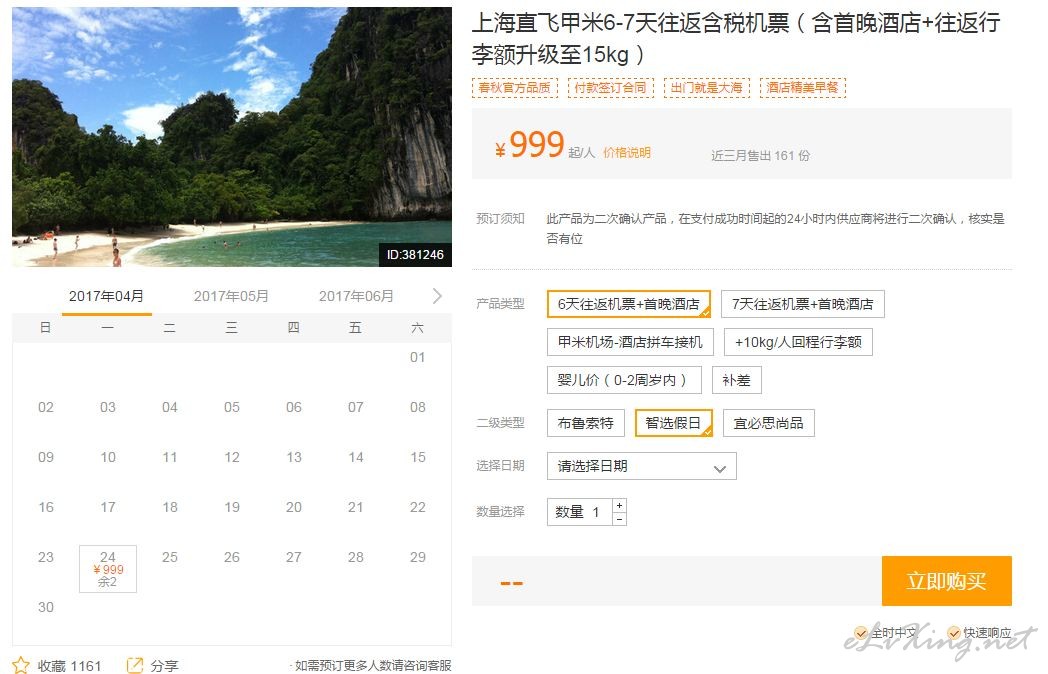Open the 请选择日期 date dropdown
The height and width of the screenshot is (674, 1048).
pyautogui.click(x=641, y=466)
